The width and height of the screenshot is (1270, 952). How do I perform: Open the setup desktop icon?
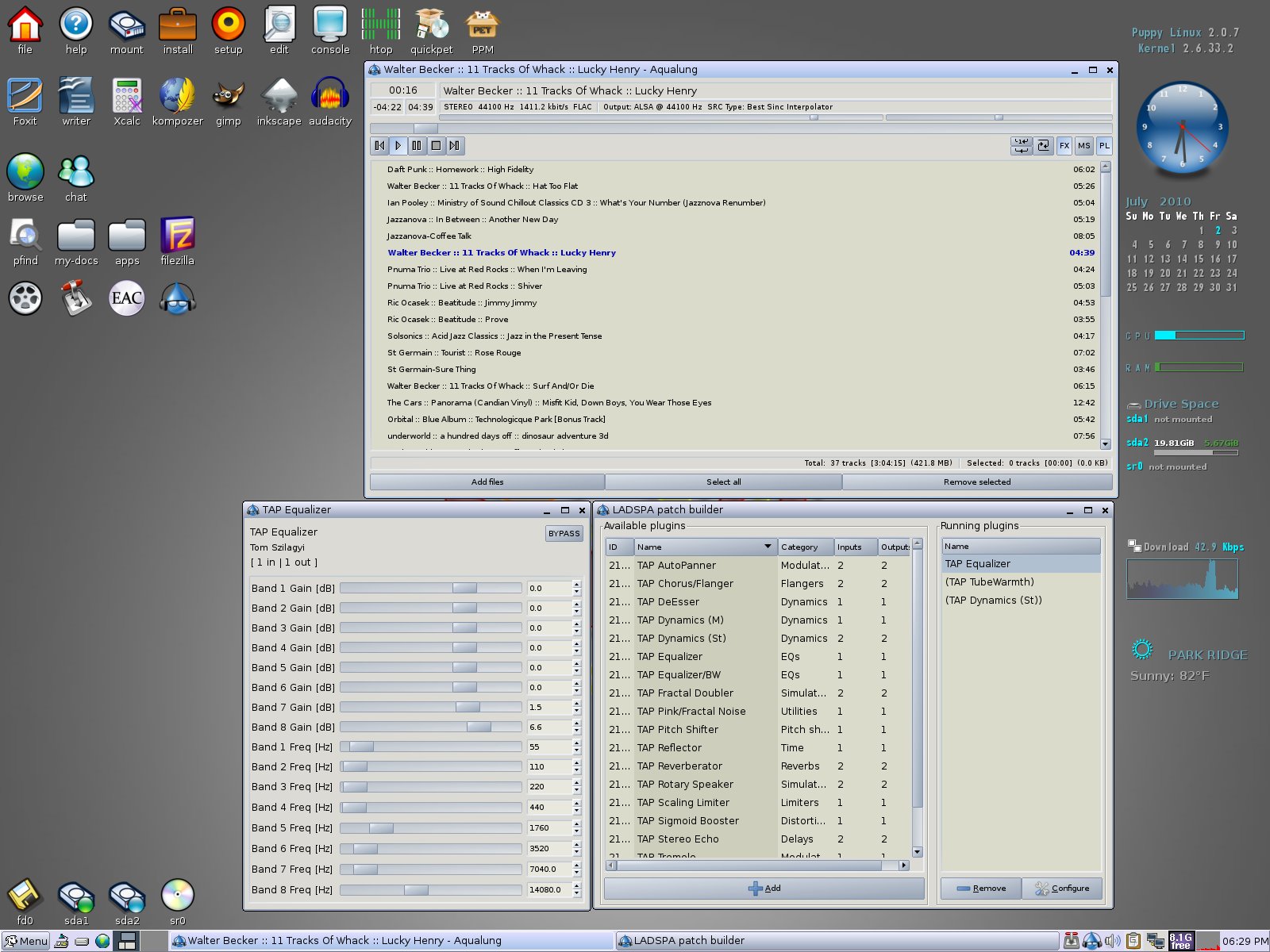(x=229, y=31)
